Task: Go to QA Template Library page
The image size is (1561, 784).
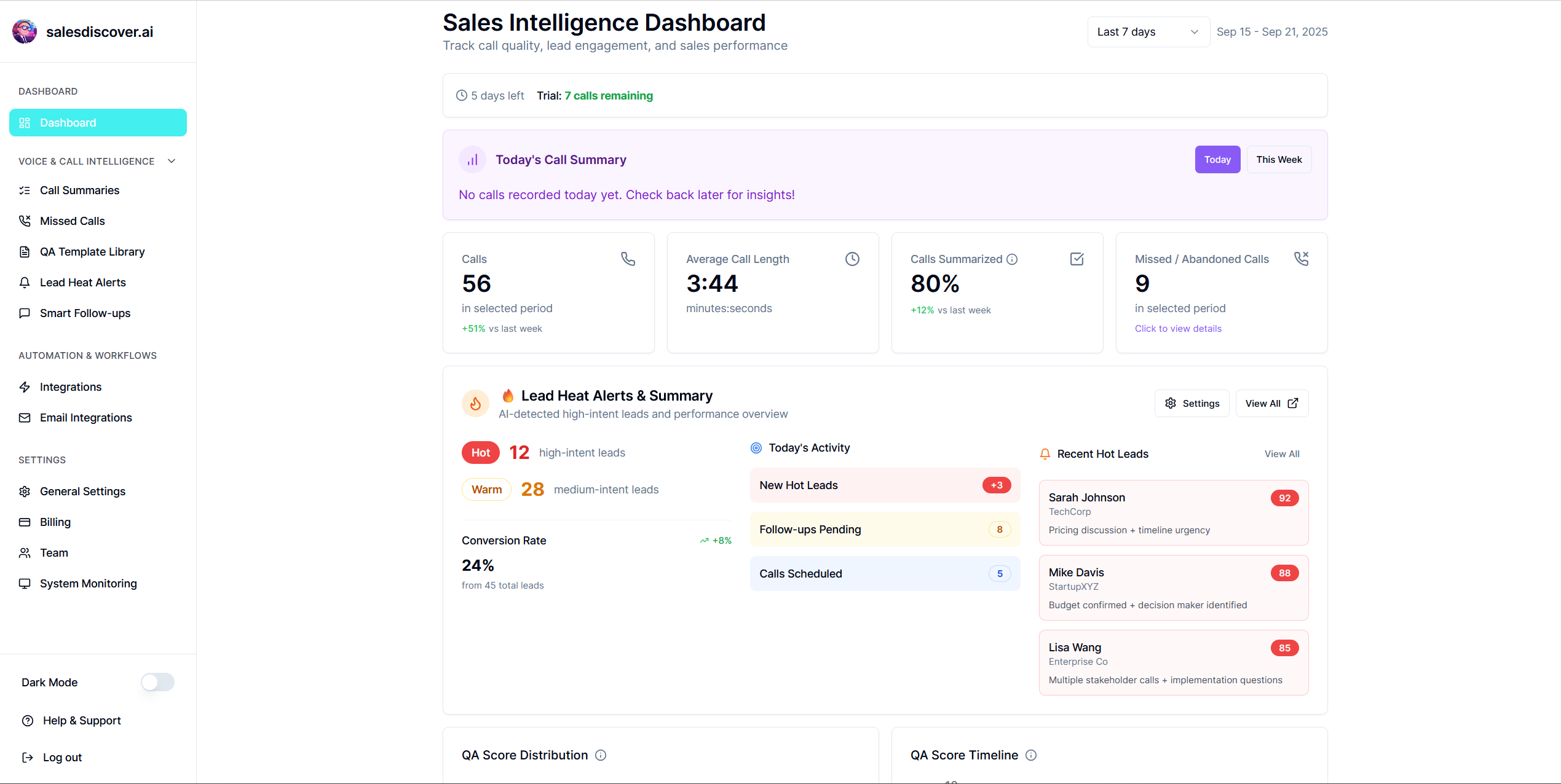Action: click(x=92, y=252)
